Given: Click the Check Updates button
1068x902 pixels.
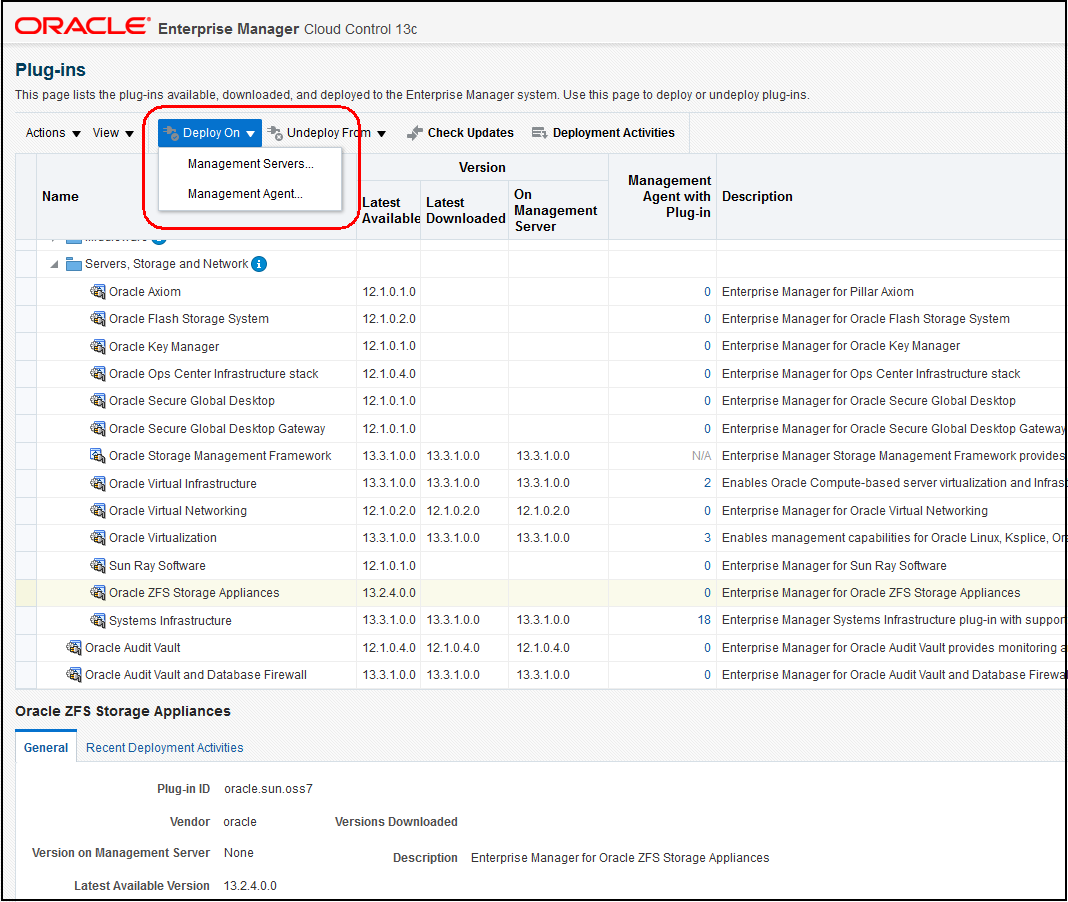Looking at the screenshot, I should click(460, 133).
